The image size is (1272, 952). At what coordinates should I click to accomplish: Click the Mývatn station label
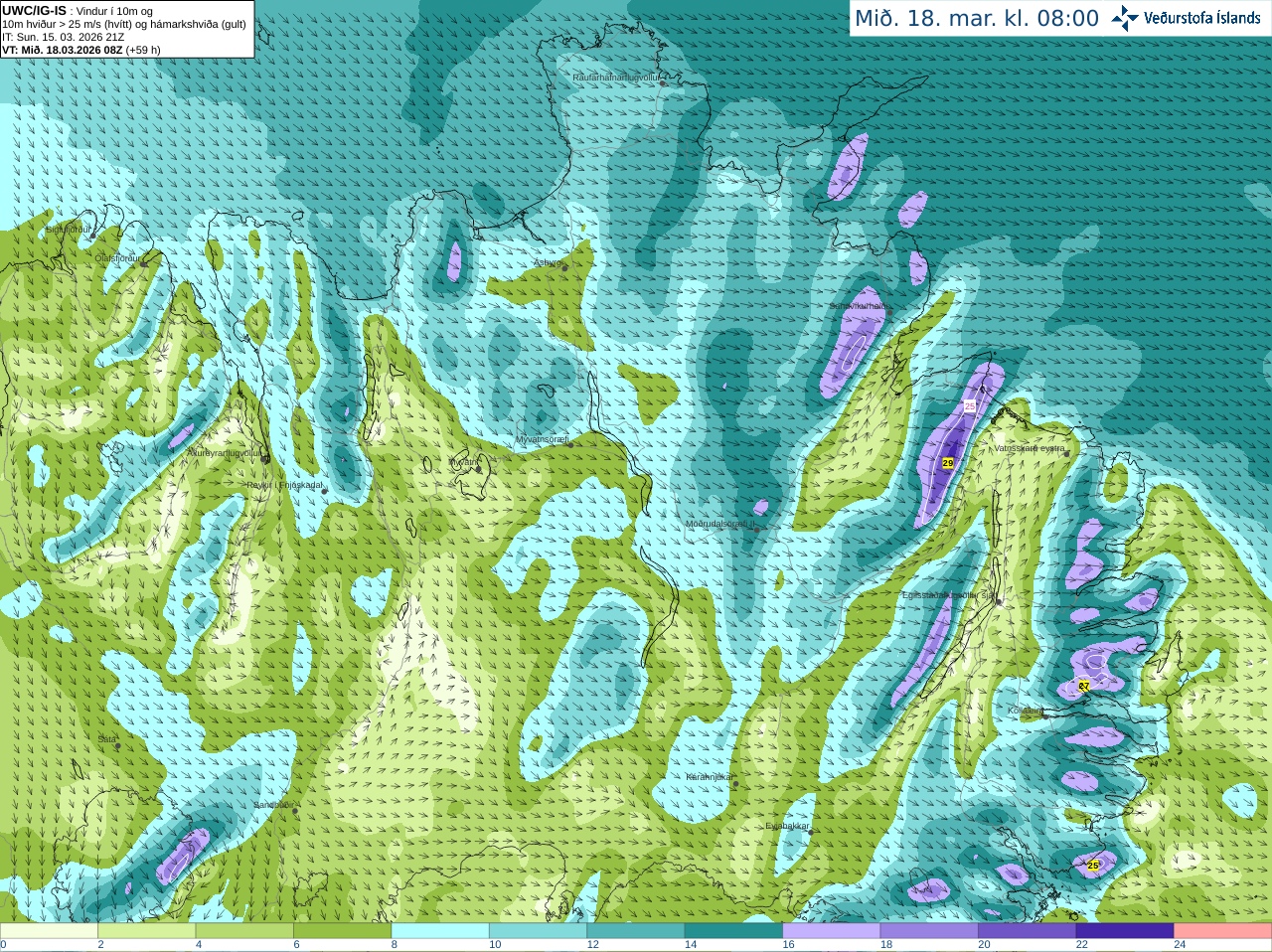[463, 462]
